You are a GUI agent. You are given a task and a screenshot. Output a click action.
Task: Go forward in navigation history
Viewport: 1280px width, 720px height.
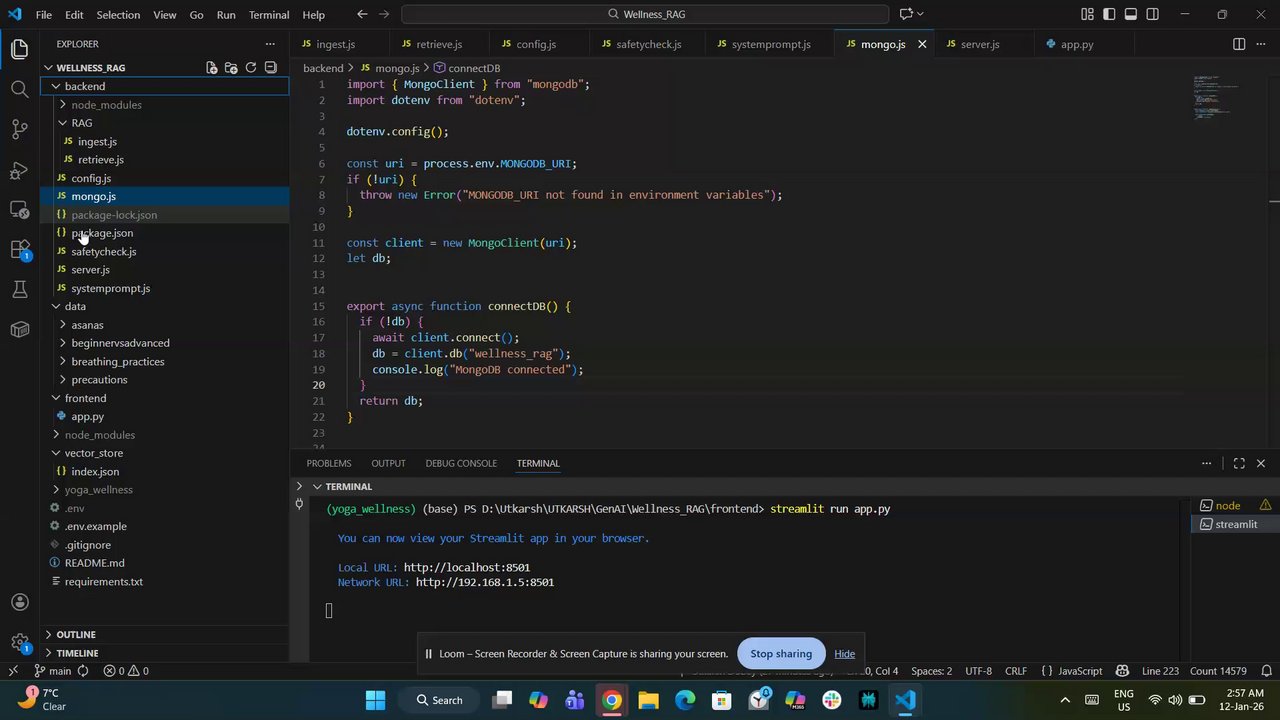point(386,14)
